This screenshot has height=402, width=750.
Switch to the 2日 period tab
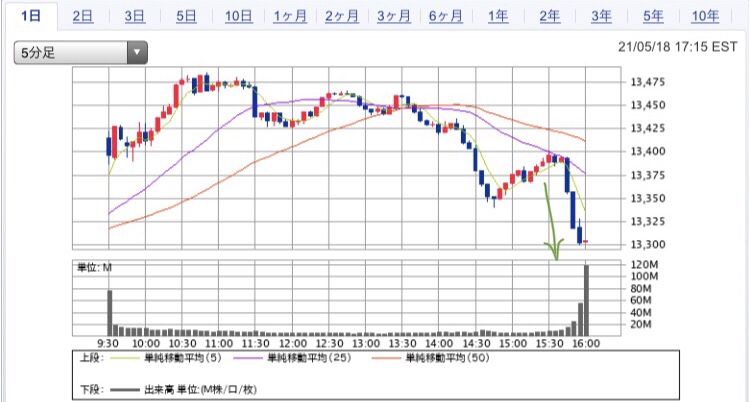[x=83, y=16]
